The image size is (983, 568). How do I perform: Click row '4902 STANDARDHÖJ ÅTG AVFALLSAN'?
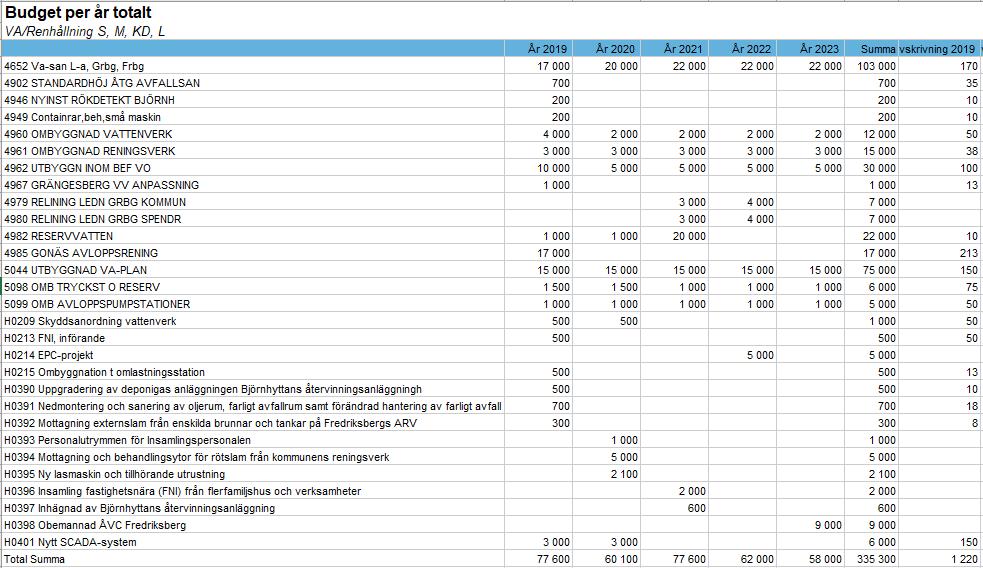point(492,83)
